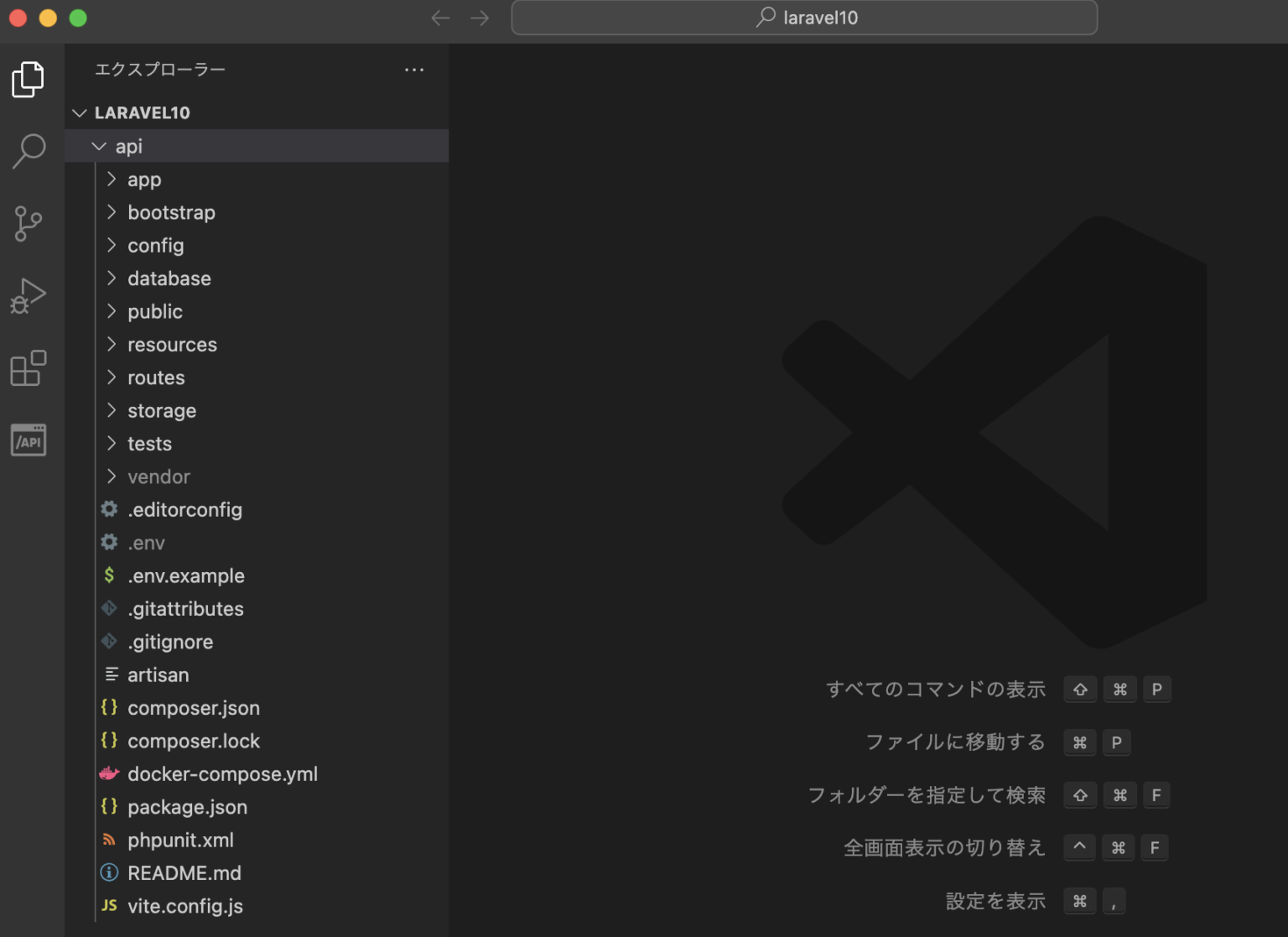Open the Extensions view

(29, 367)
